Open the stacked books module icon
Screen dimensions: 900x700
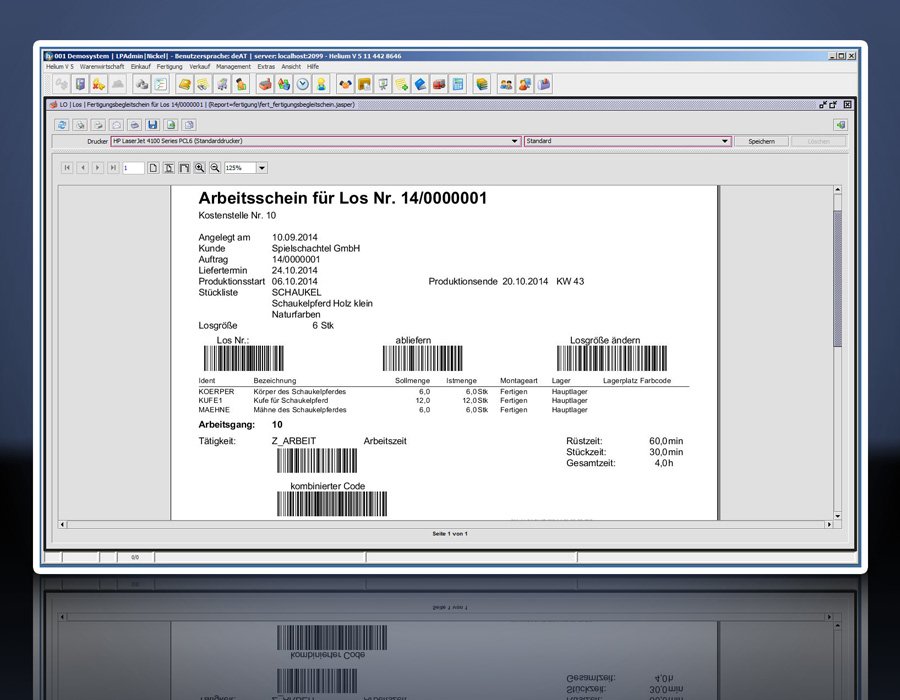coord(482,84)
